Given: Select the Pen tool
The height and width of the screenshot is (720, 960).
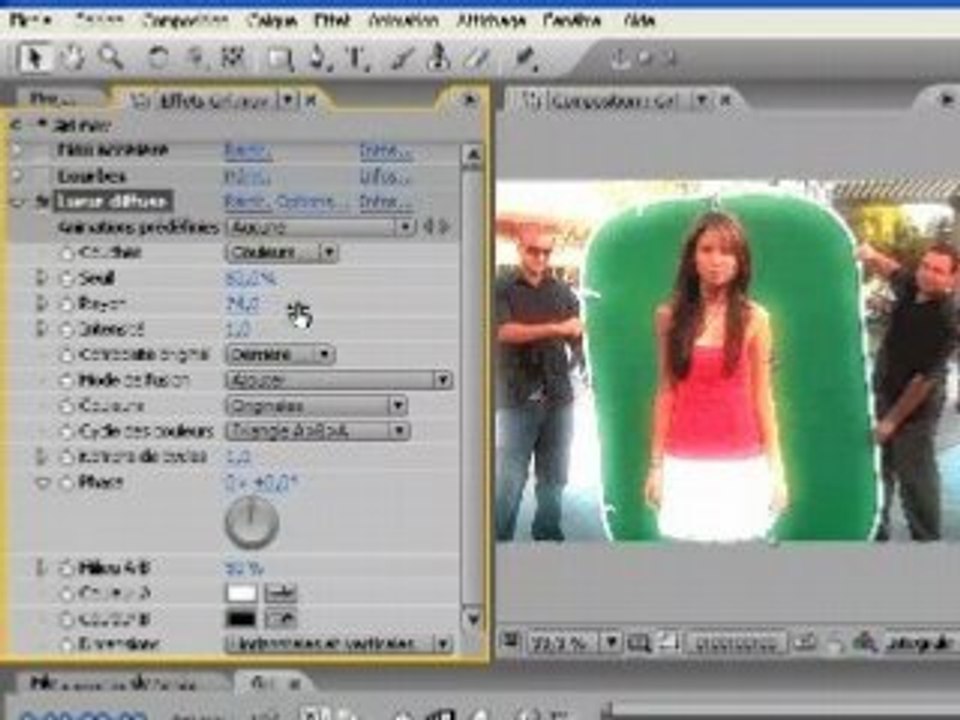Looking at the screenshot, I should pyautogui.click(x=318, y=59).
